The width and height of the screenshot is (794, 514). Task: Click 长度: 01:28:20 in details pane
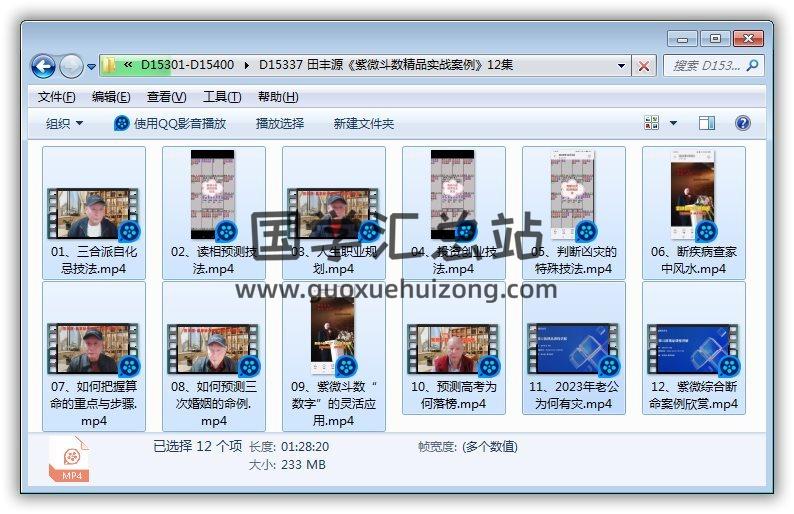coord(289,447)
